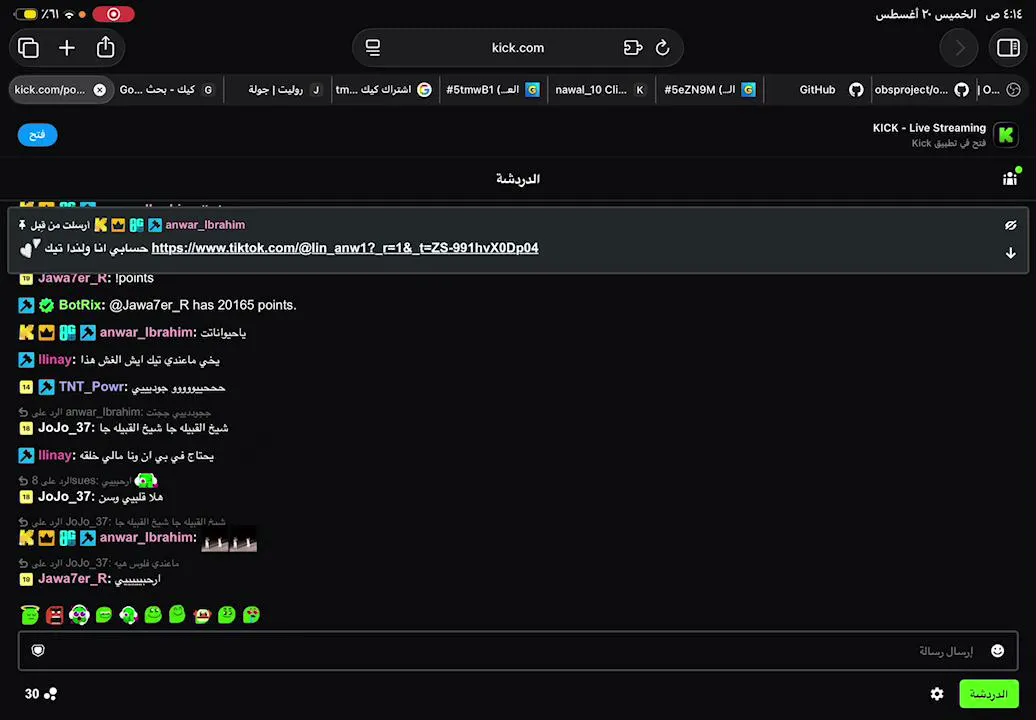
Task: Select the ninth green laughing emote
Action: point(227,615)
